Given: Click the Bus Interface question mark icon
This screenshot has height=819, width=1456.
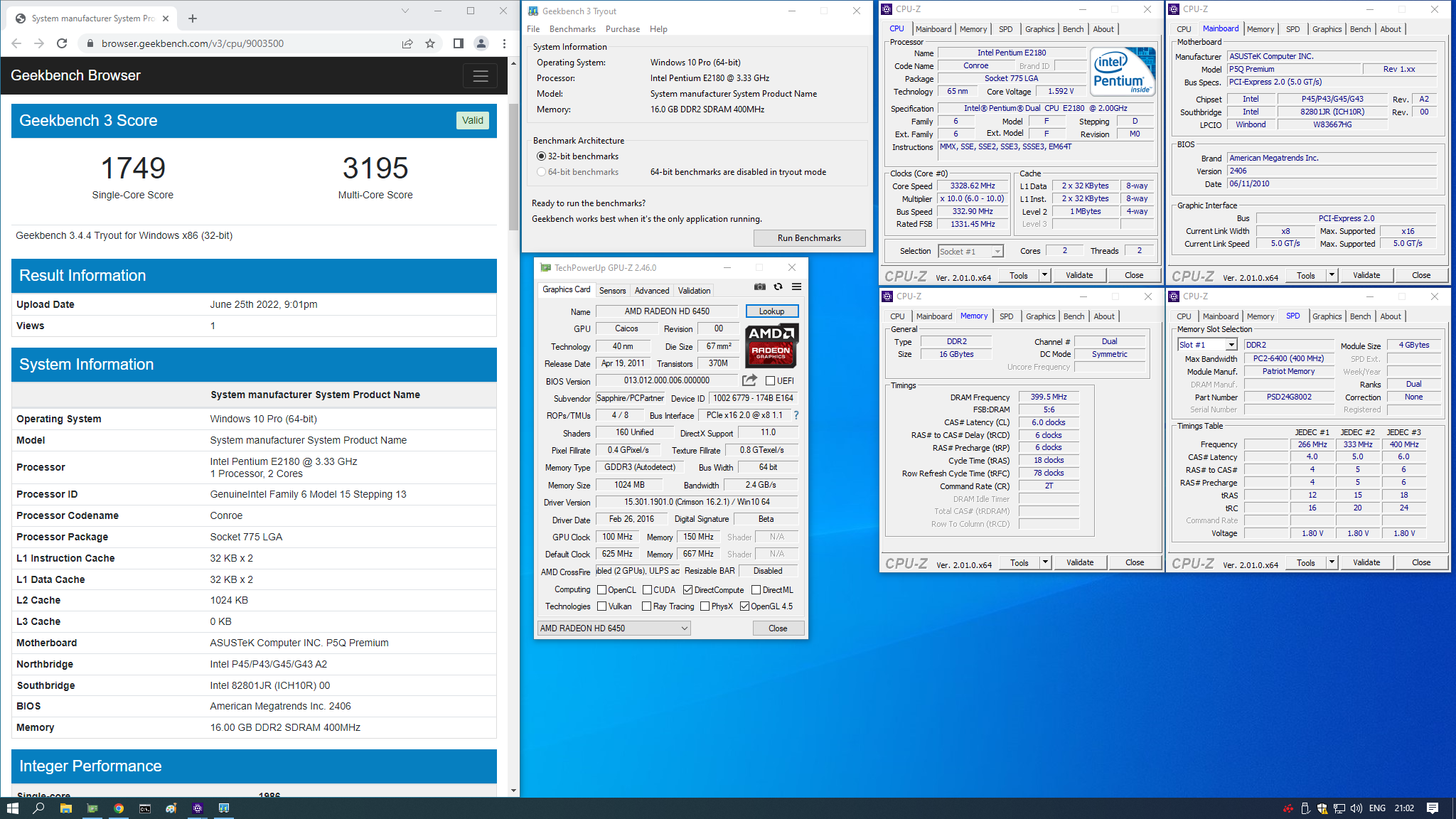Looking at the screenshot, I should tap(796, 415).
